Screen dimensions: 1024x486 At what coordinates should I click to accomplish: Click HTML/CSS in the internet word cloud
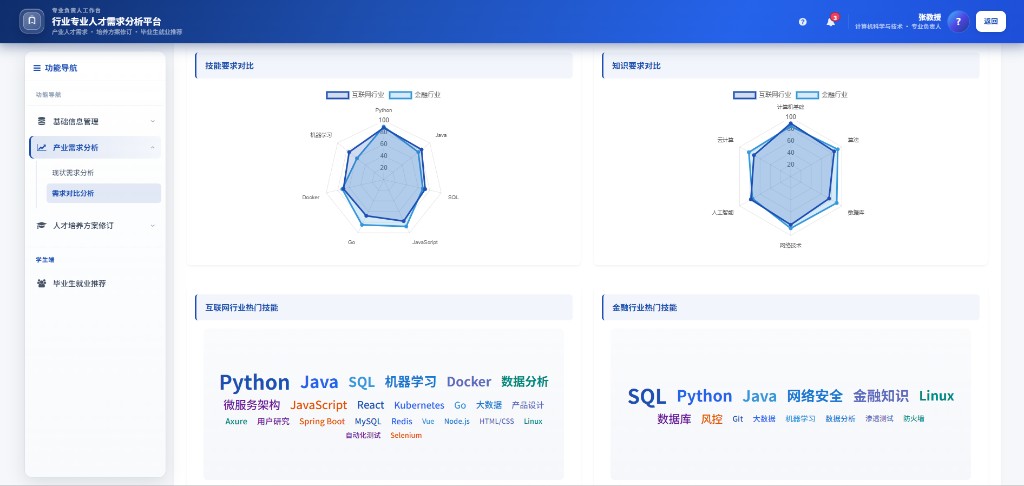tap(497, 421)
